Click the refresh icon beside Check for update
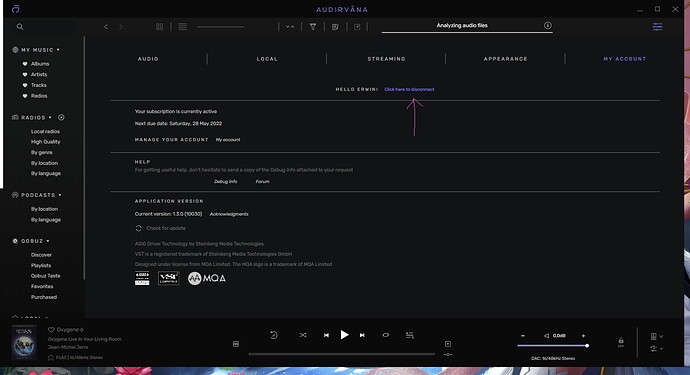 point(139,228)
